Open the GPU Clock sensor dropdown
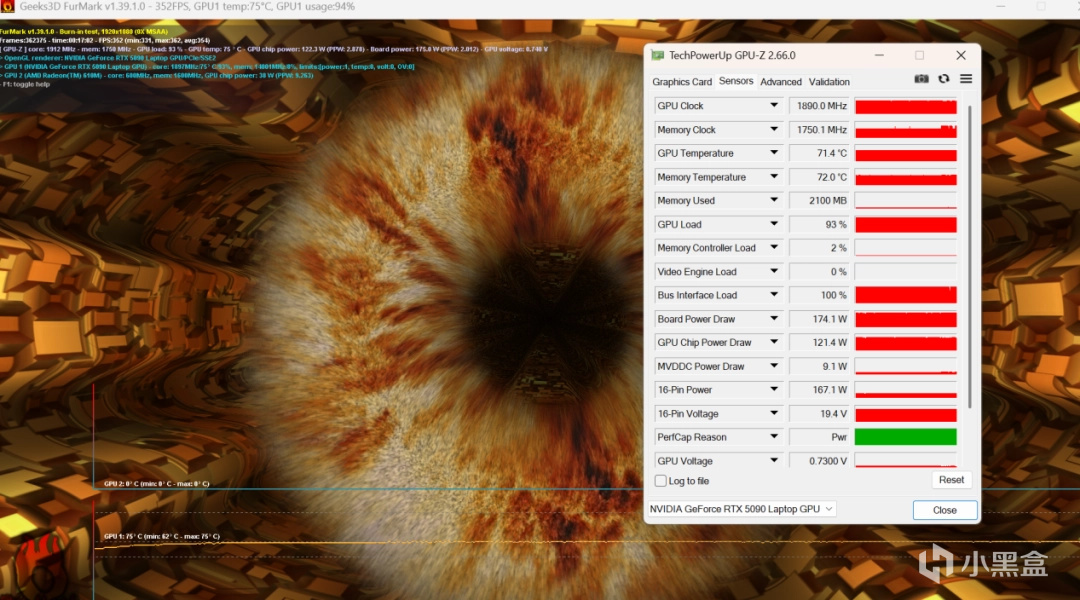 pos(773,105)
